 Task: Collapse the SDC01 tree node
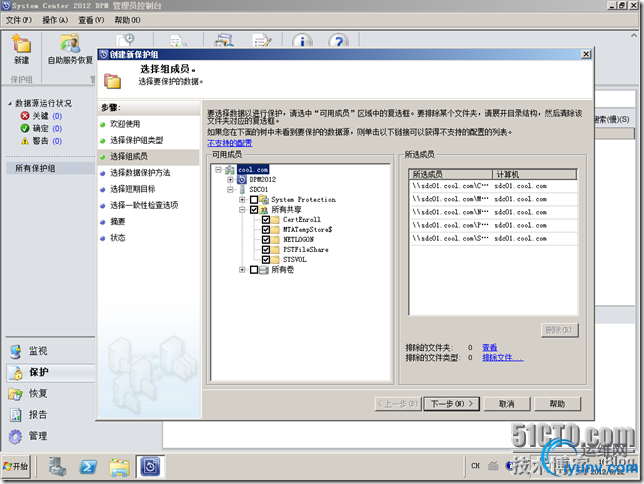click(x=230, y=189)
